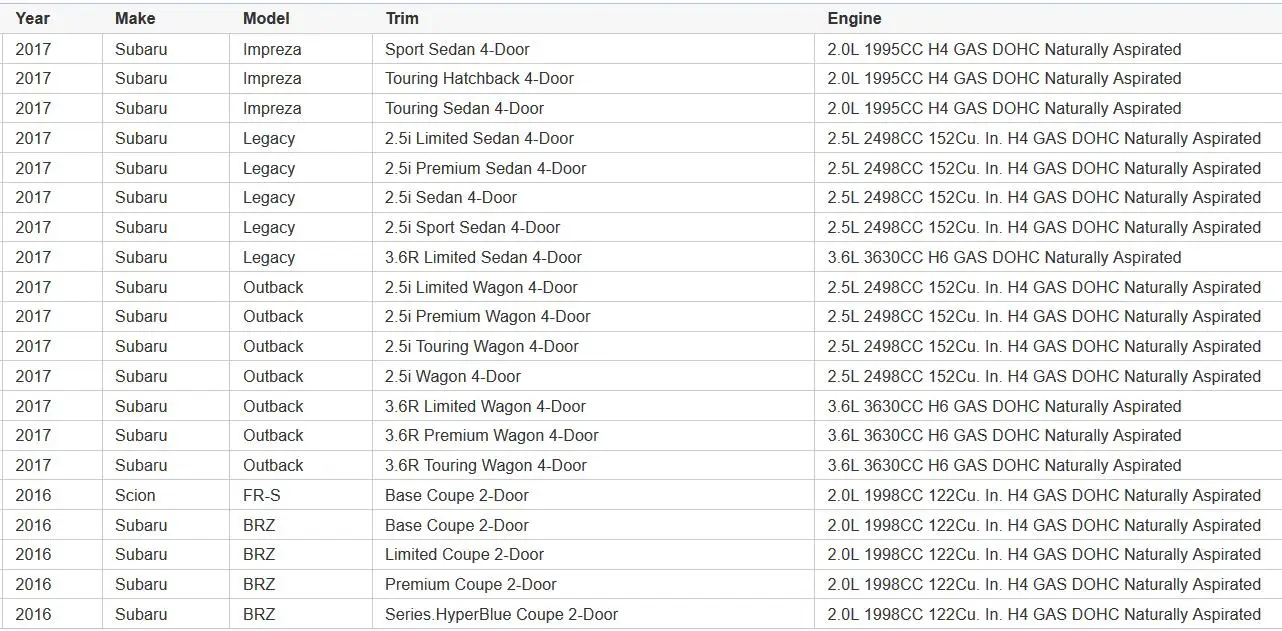Click the Scion make cell

(165, 495)
